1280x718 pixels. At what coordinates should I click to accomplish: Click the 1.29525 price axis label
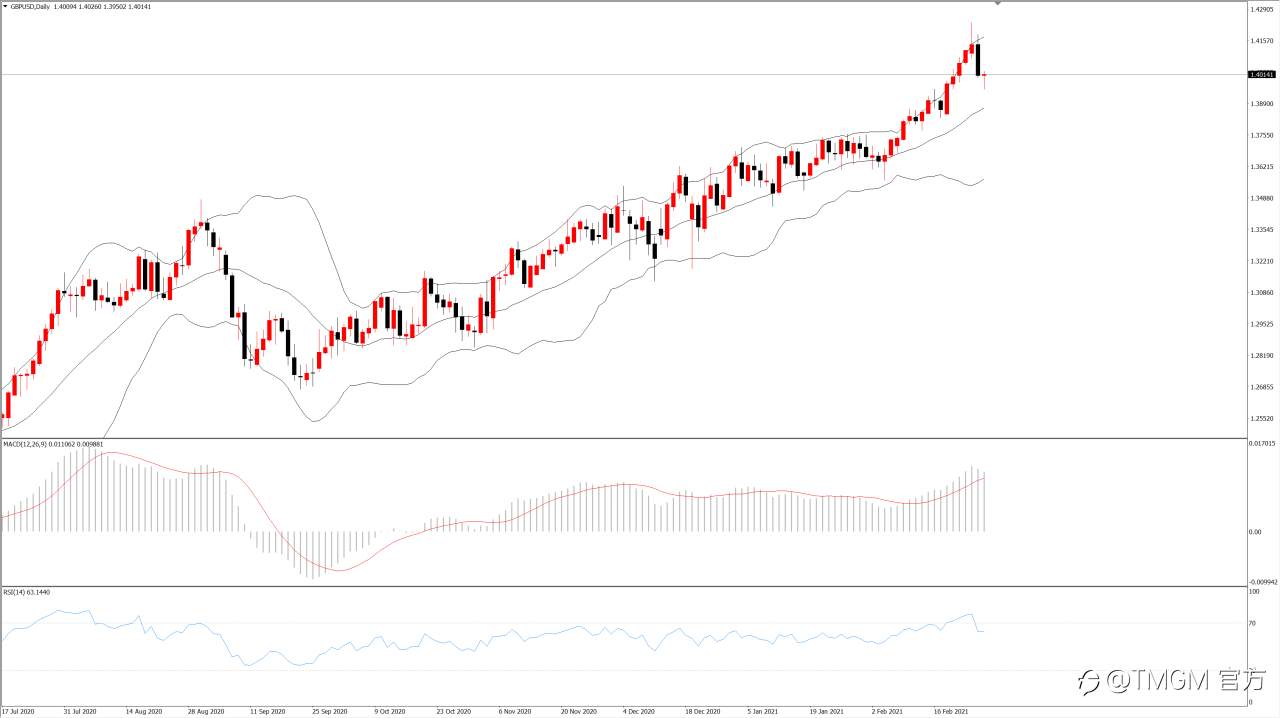[x=1263, y=324]
